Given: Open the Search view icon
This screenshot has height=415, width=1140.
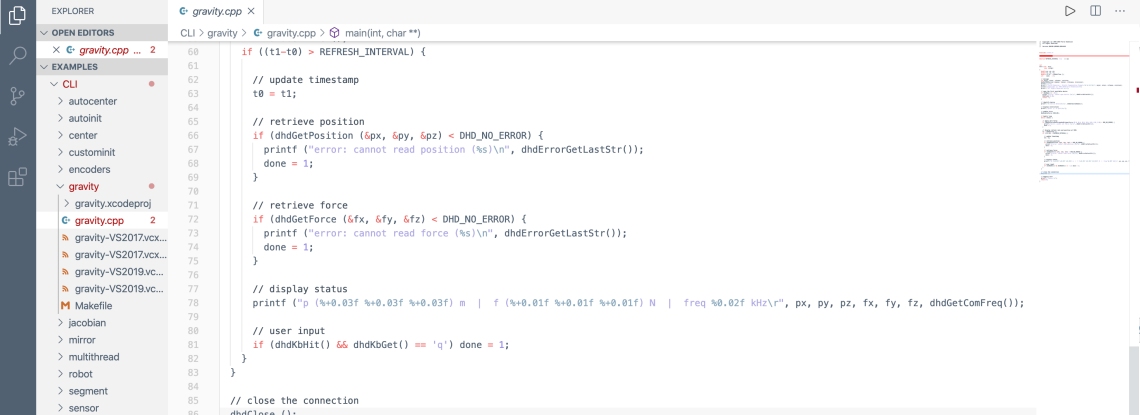Looking at the screenshot, I should pos(18,56).
